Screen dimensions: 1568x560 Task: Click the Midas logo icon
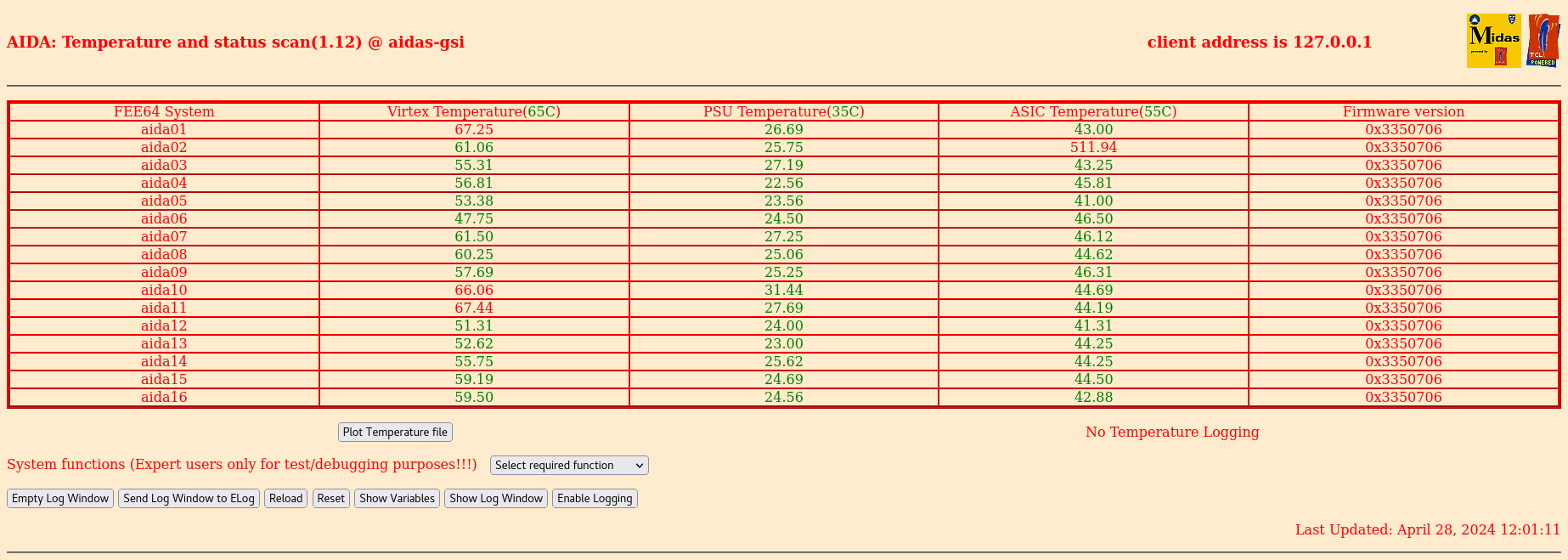[1493, 41]
